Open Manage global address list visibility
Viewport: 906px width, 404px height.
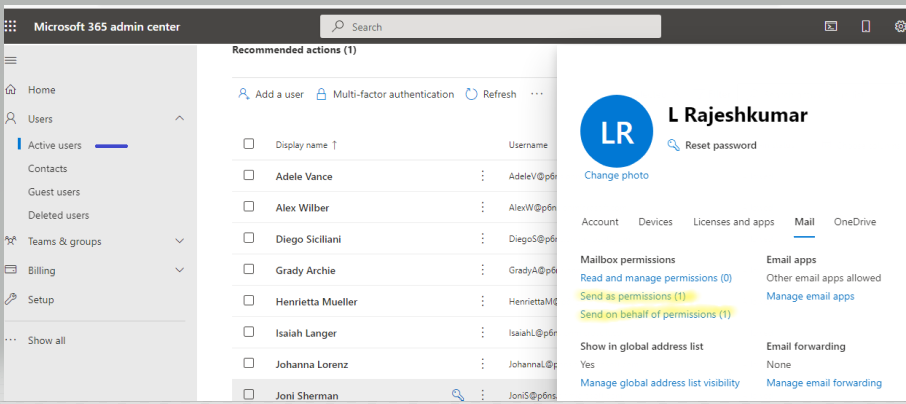tap(660, 383)
